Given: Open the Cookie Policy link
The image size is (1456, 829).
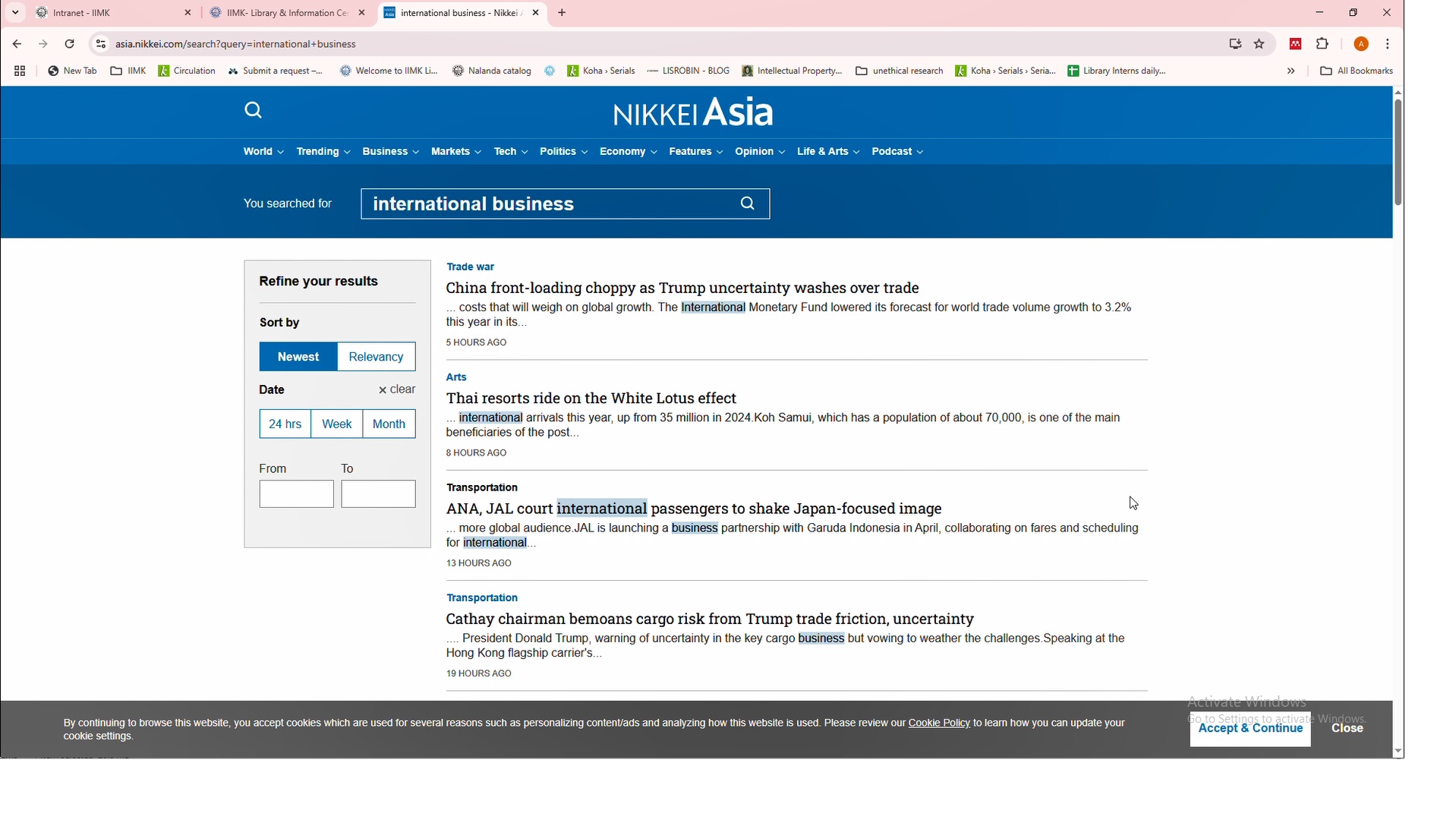Looking at the screenshot, I should 939,725.
